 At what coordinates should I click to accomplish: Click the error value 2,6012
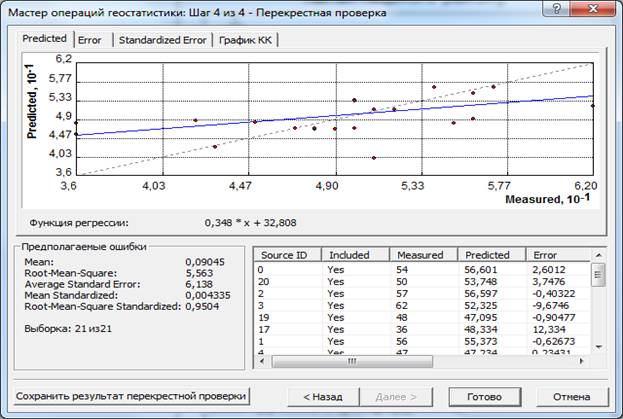coord(549,270)
